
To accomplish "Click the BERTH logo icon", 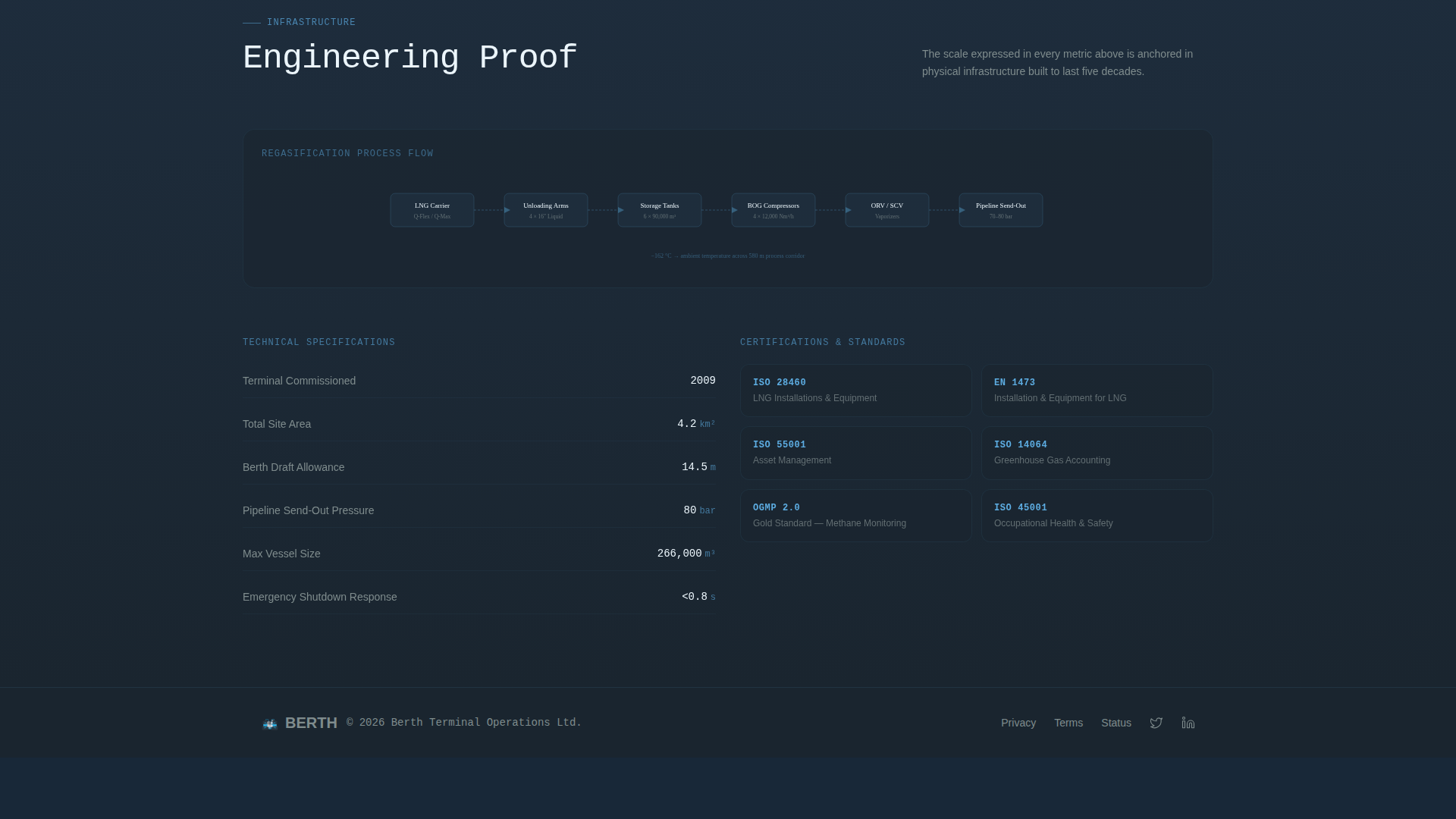I will tap(270, 723).
